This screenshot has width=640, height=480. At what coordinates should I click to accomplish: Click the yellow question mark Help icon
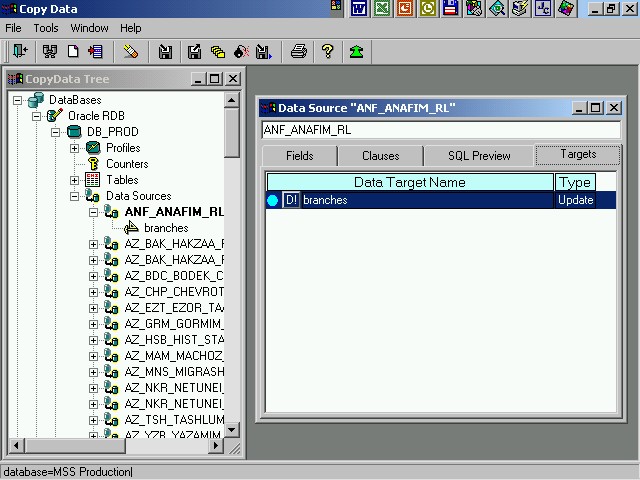pos(327,51)
